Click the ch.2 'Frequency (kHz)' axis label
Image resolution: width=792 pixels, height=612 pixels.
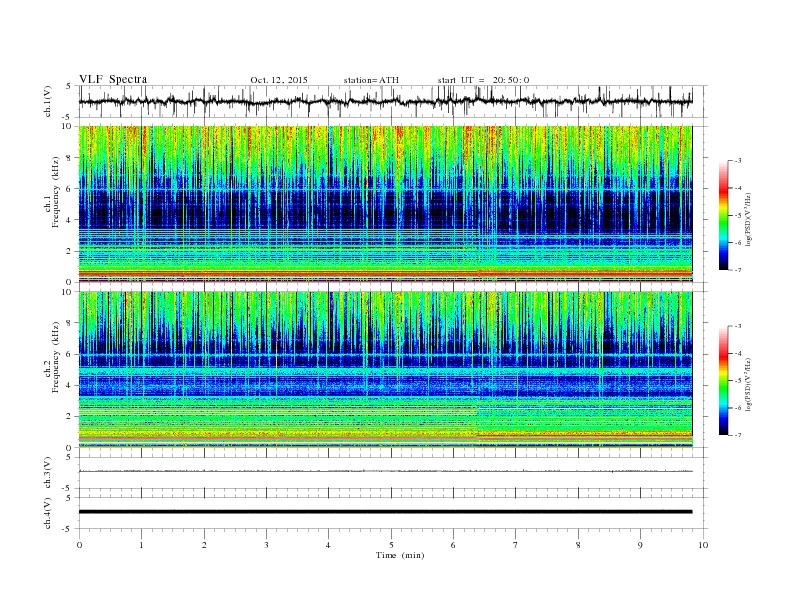(x=56, y=356)
